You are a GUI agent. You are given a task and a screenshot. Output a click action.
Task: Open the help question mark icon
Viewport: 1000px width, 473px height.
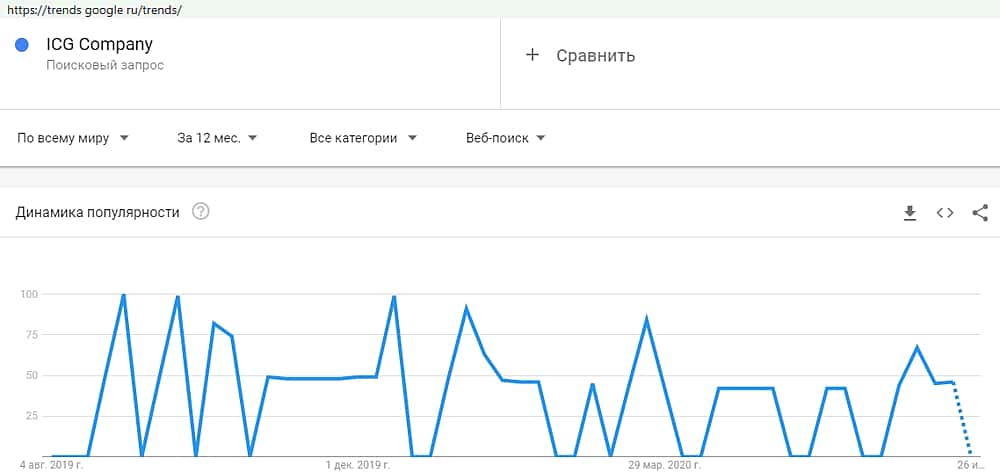[200, 211]
